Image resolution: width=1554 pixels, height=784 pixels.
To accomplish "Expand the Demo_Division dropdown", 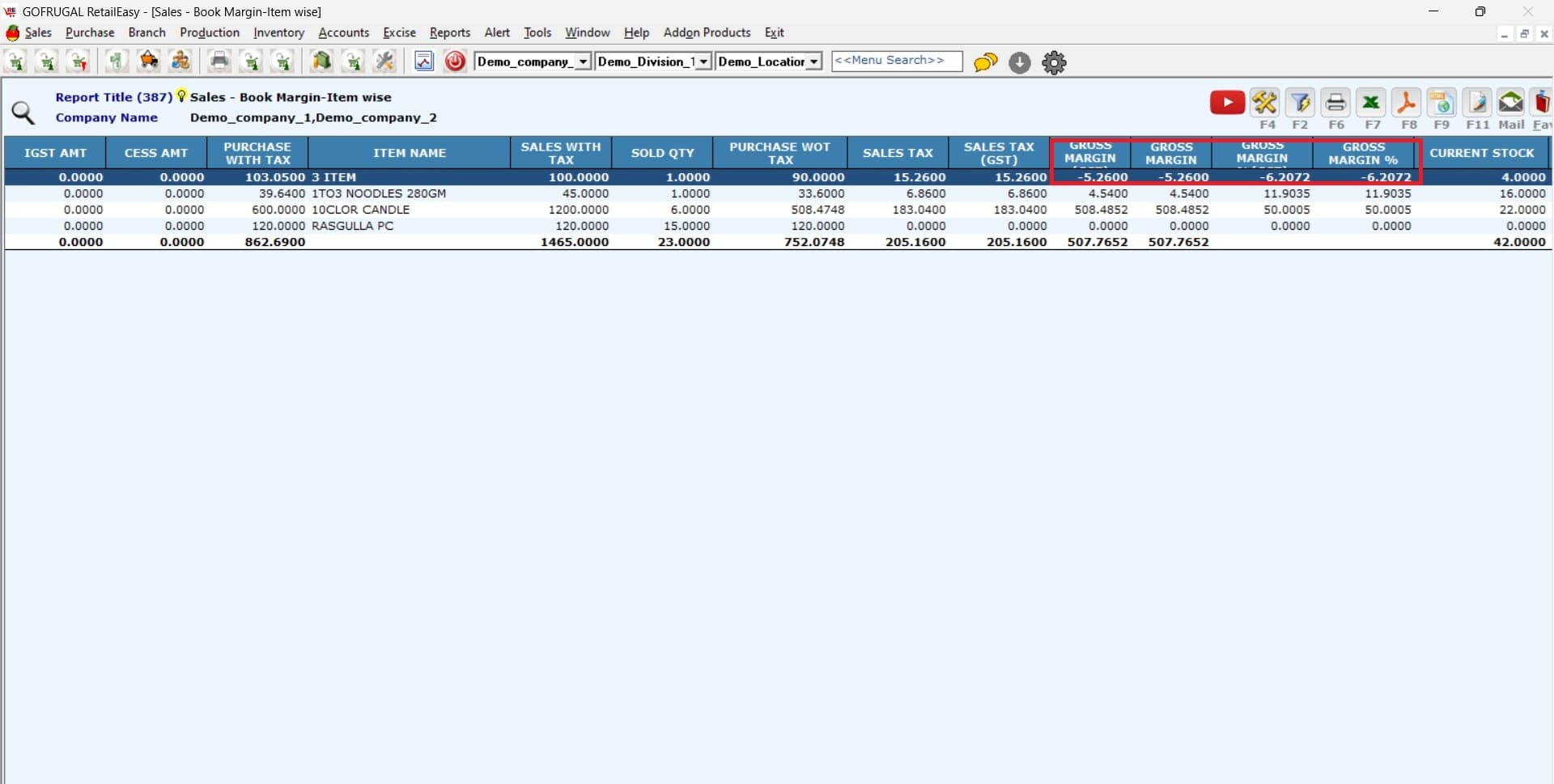I will point(703,61).
